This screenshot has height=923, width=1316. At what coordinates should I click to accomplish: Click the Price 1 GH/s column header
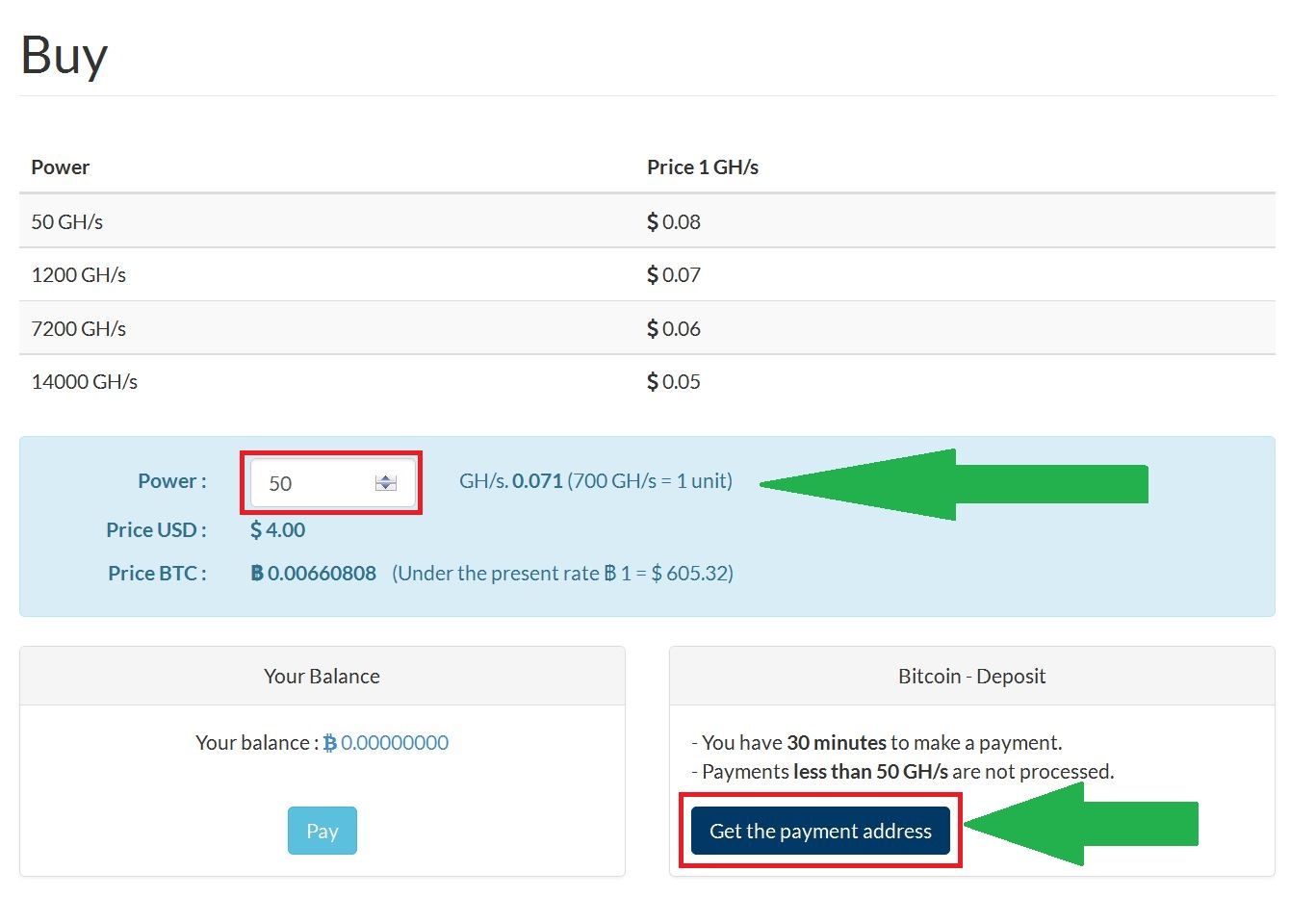(x=703, y=167)
